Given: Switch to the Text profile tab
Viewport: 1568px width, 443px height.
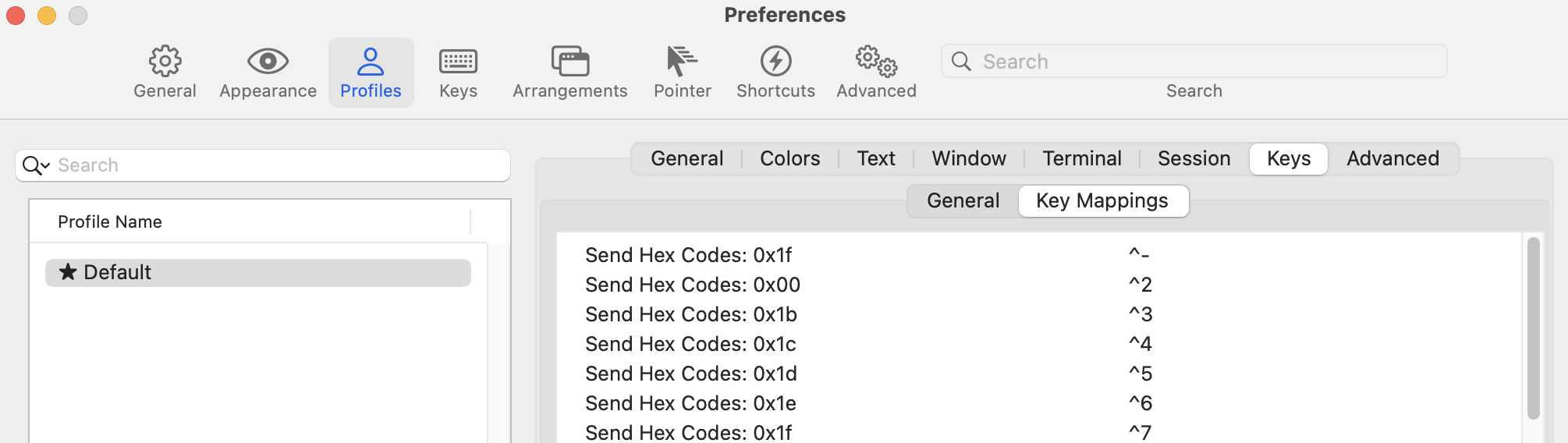Looking at the screenshot, I should (x=876, y=158).
